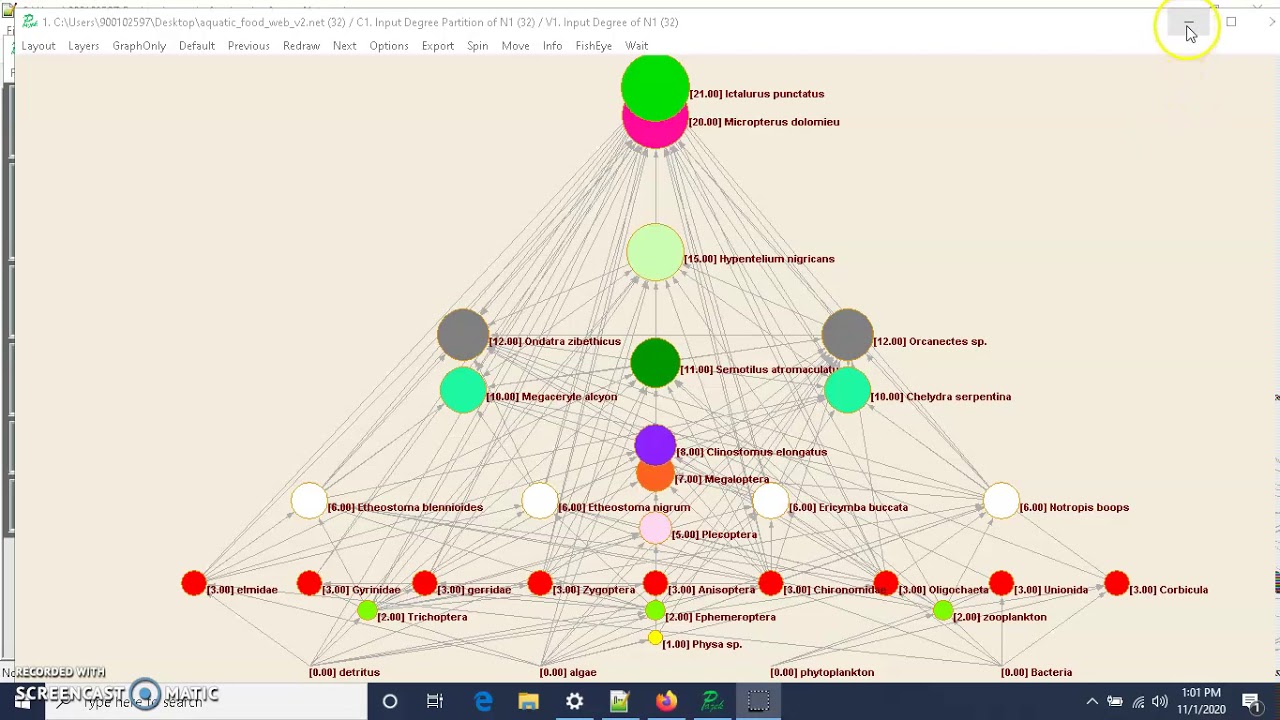The image size is (1280, 720).
Task: Click the phytoplankton label
Action: pos(822,672)
